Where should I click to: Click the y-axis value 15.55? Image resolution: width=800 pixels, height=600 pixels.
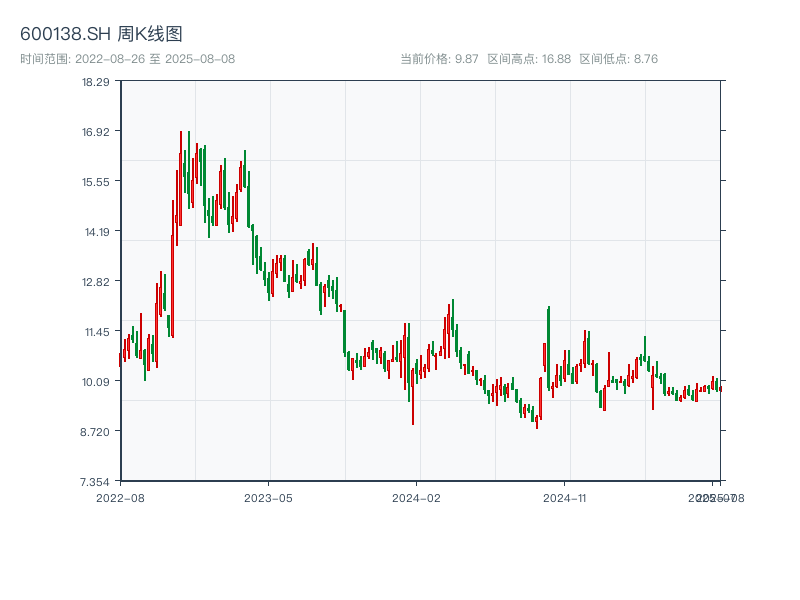click(x=95, y=182)
